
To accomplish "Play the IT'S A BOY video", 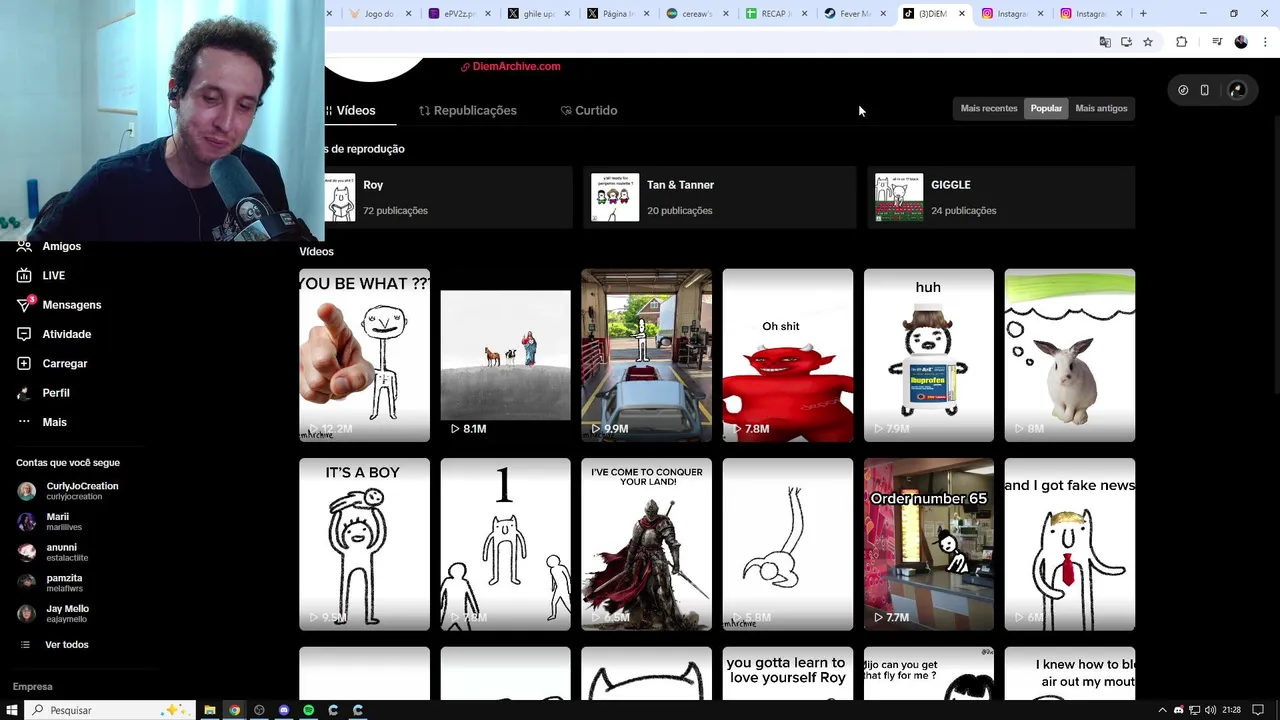I will click(x=364, y=544).
